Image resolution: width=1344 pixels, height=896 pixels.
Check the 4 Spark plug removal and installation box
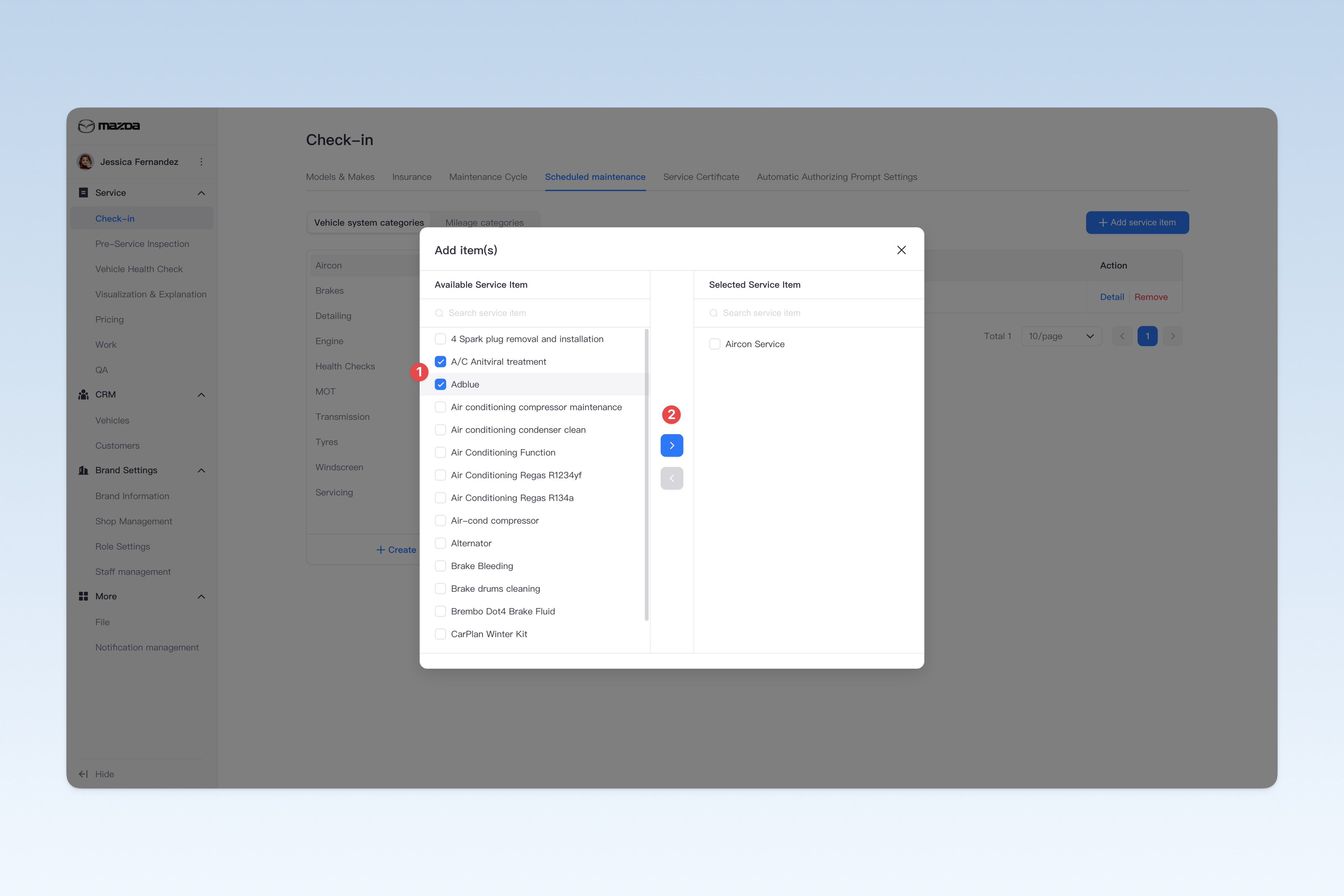[x=440, y=339]
